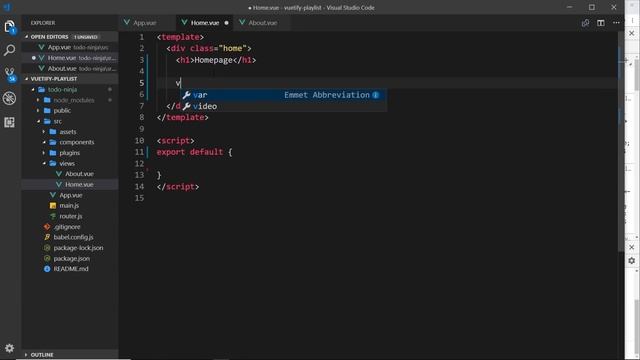Open the Extensions view
This screenshot has height=360, width=640.
(x=9, y=122)
